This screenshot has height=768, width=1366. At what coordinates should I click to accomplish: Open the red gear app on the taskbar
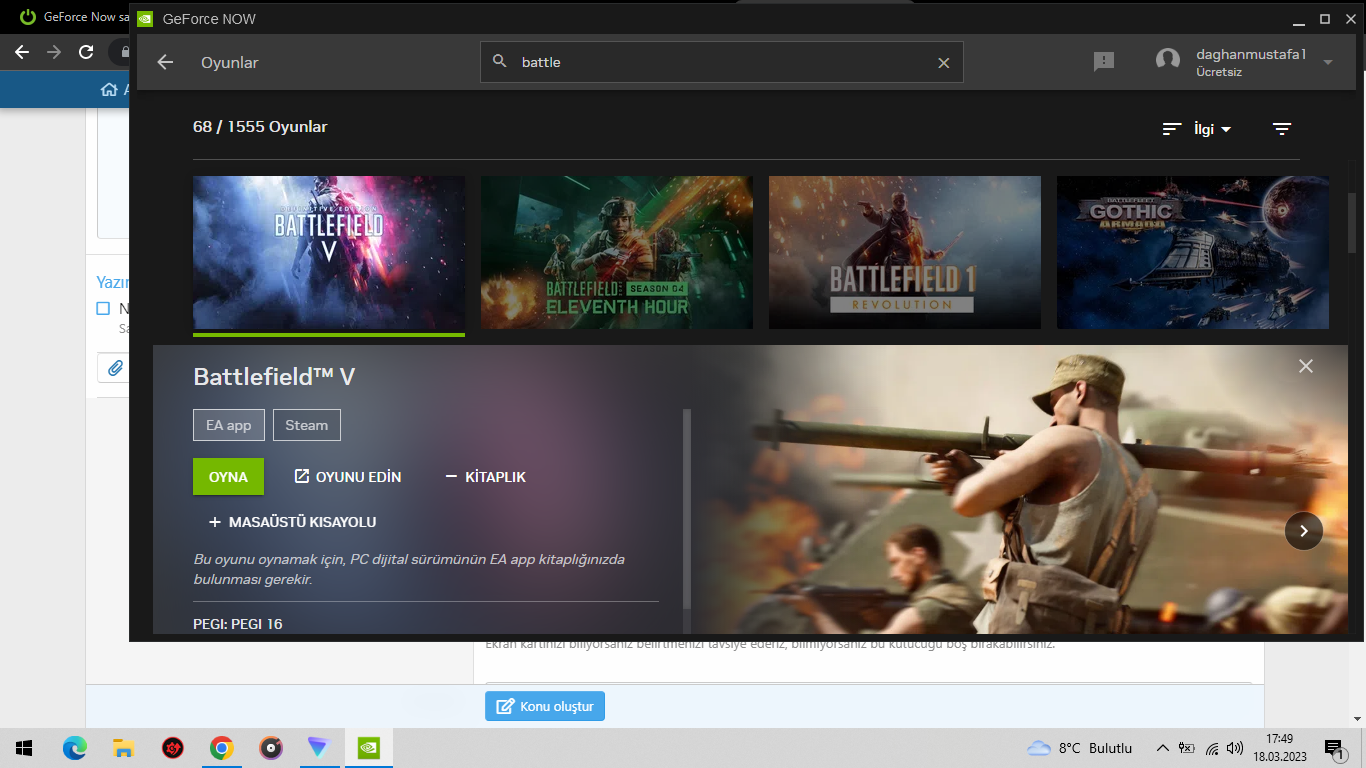173,747
